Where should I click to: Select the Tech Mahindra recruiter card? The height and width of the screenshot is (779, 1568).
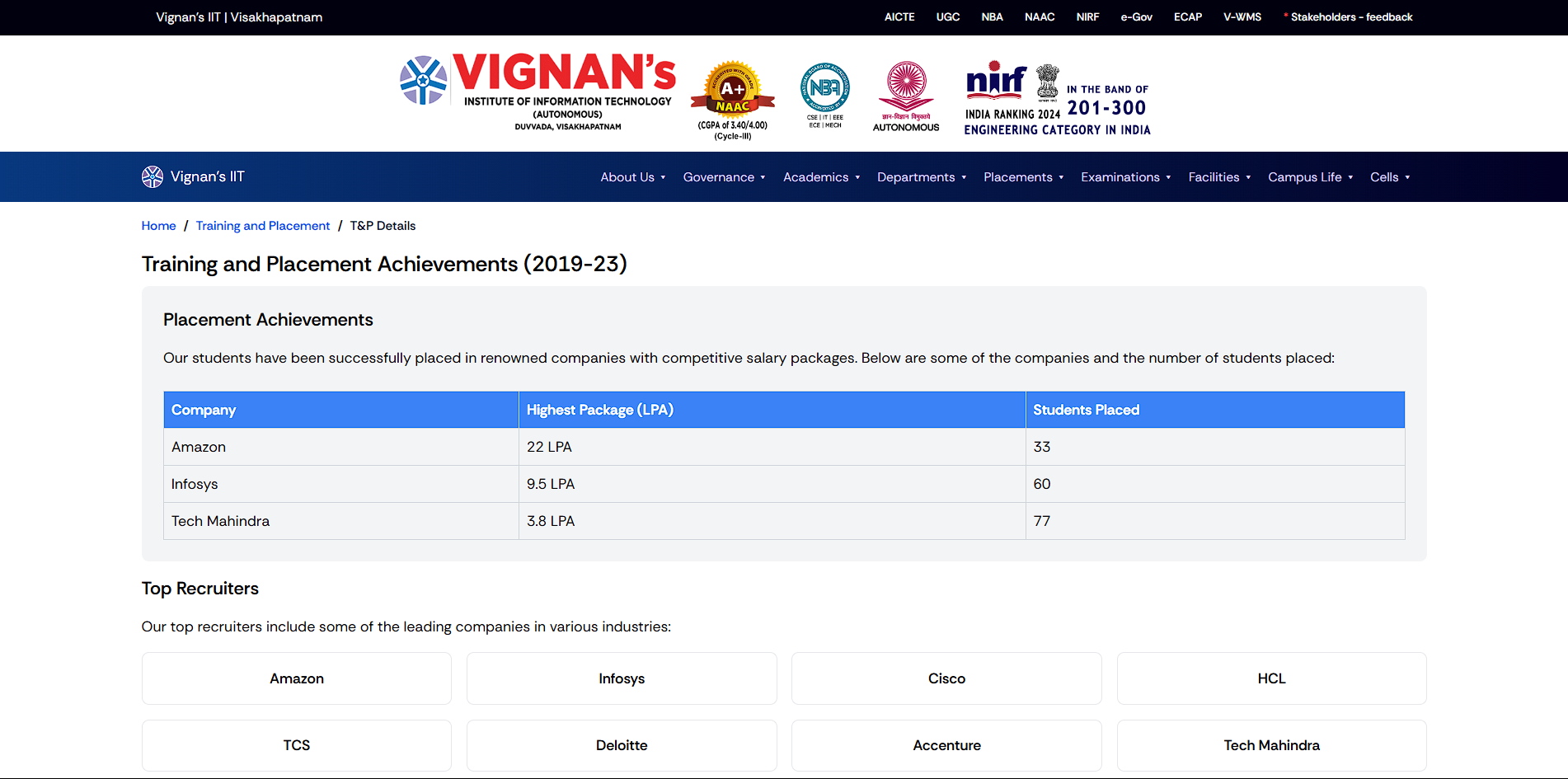[x=1272, y=745]
